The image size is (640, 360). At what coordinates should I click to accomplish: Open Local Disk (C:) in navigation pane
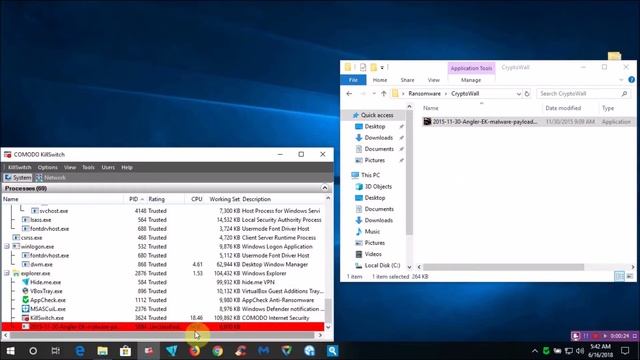click(x=382, y=265)
